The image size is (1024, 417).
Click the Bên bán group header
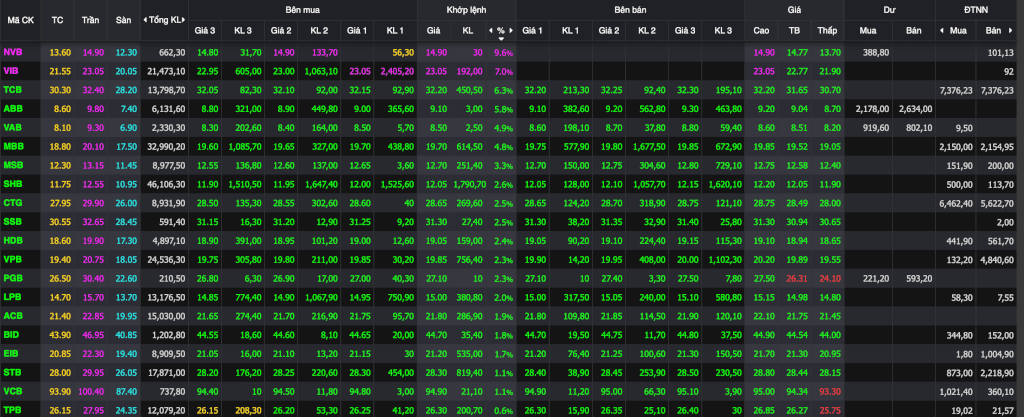point(630,10)
